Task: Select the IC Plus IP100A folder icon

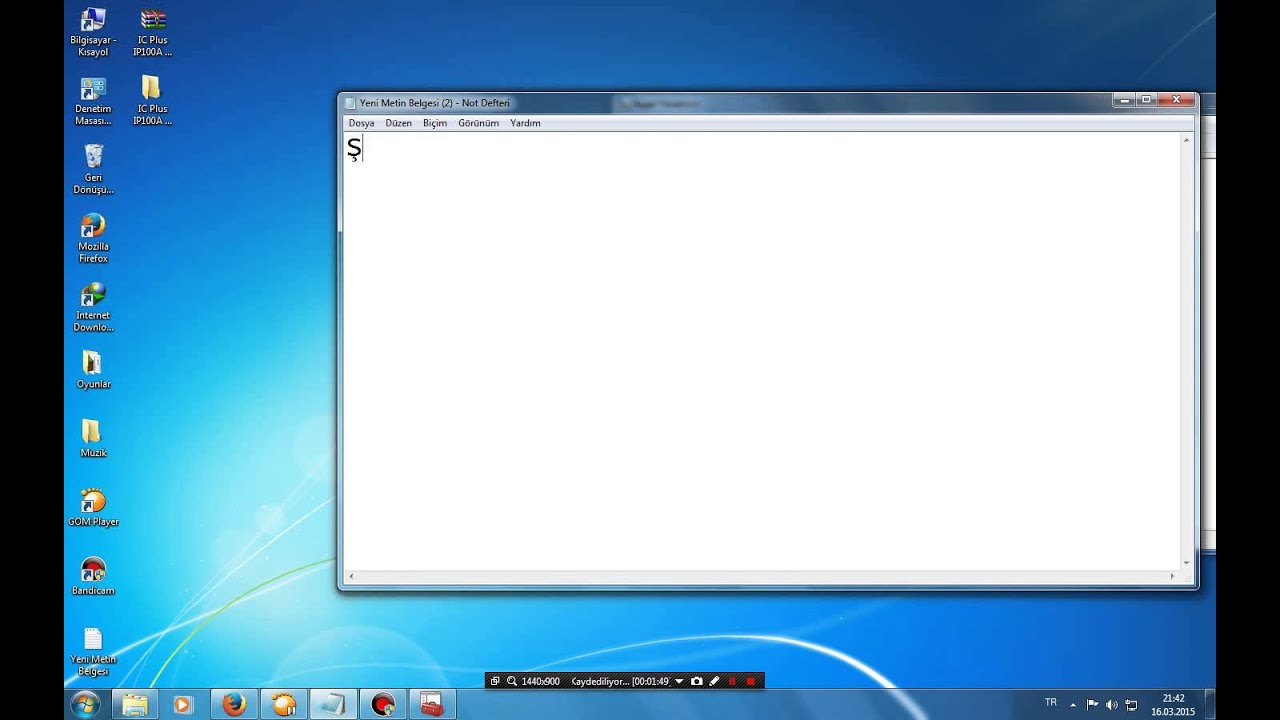Action: click(152, 101)
